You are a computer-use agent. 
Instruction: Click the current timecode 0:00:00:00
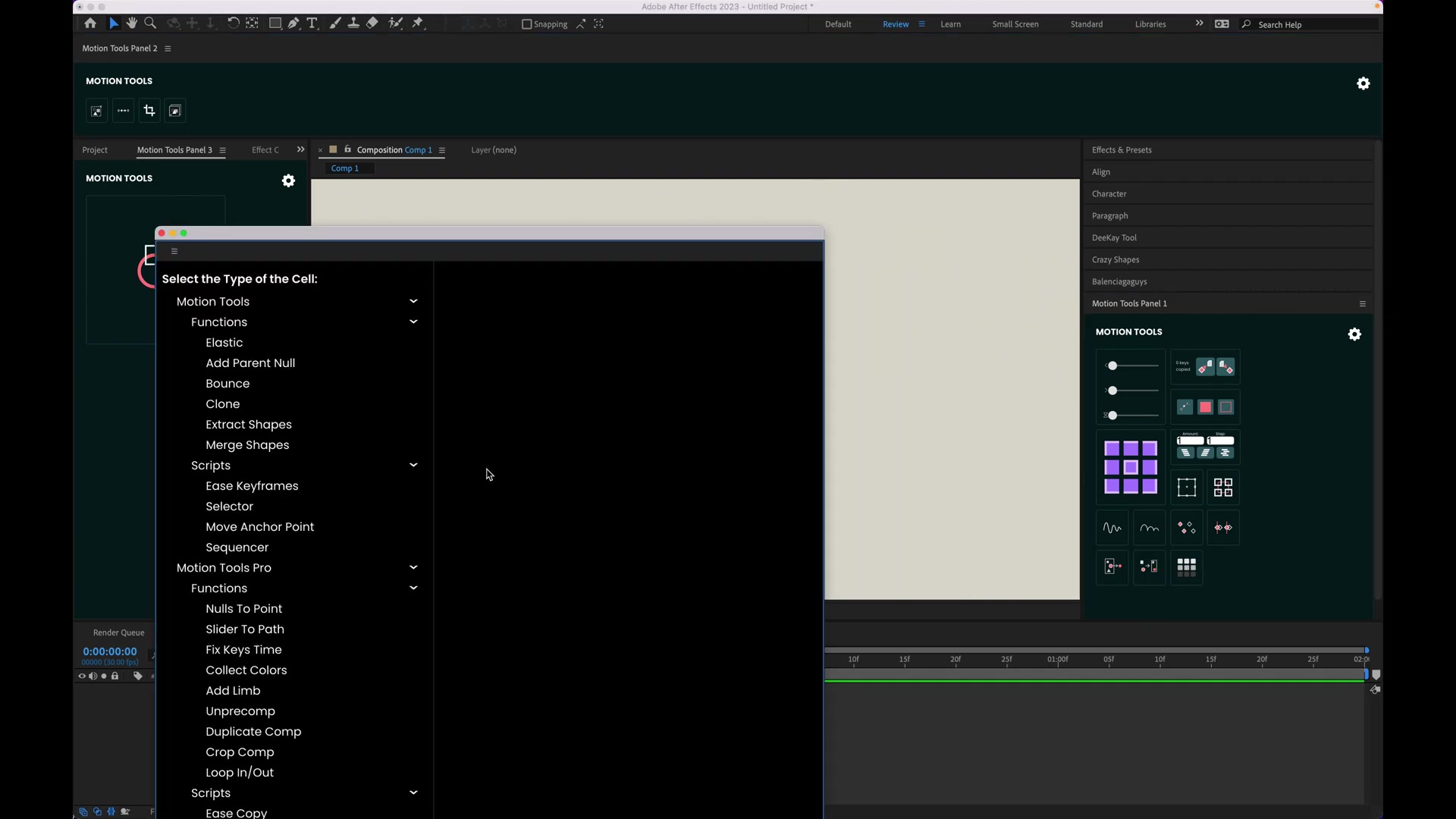110,651
